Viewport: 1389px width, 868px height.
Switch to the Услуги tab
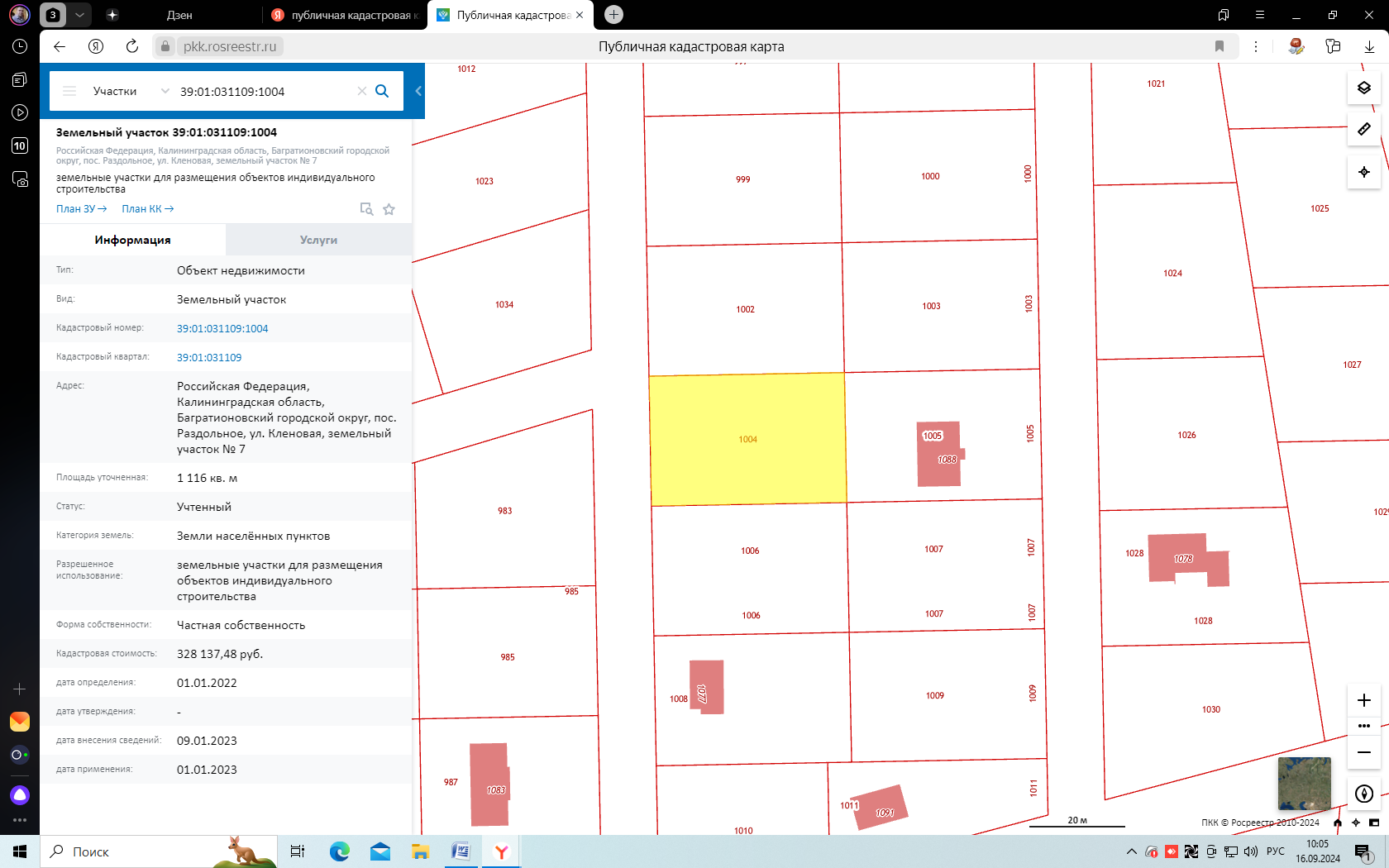(x=318, y=240)
